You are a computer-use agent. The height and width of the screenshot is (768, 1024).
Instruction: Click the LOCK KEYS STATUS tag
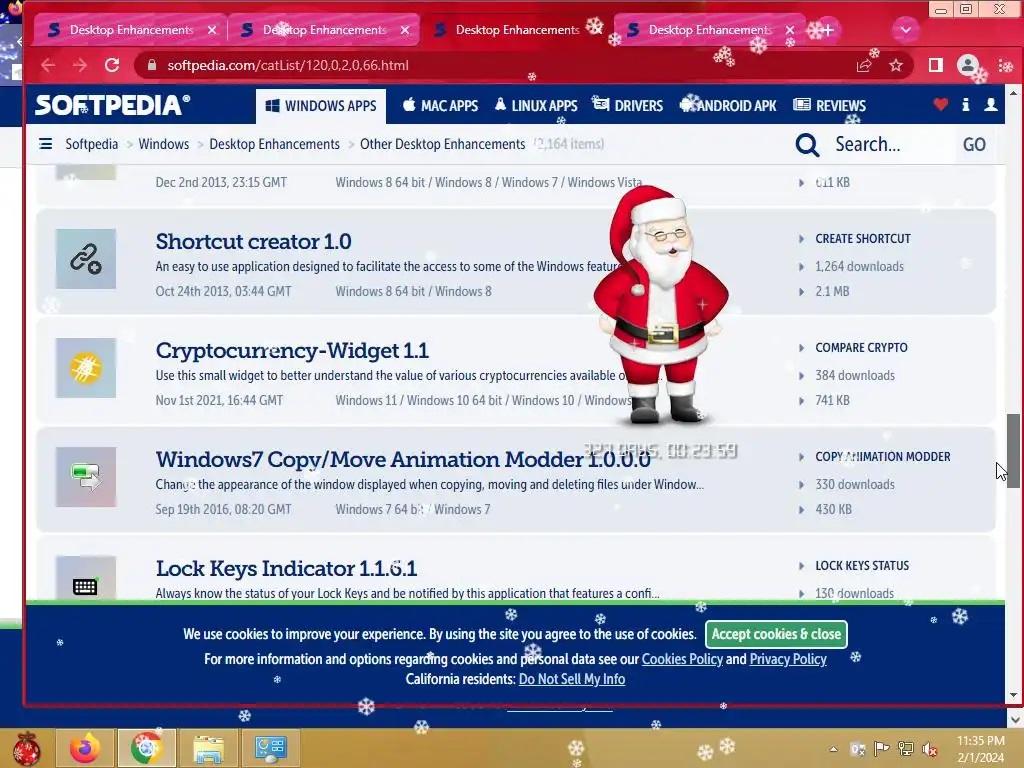pos(862,566)
